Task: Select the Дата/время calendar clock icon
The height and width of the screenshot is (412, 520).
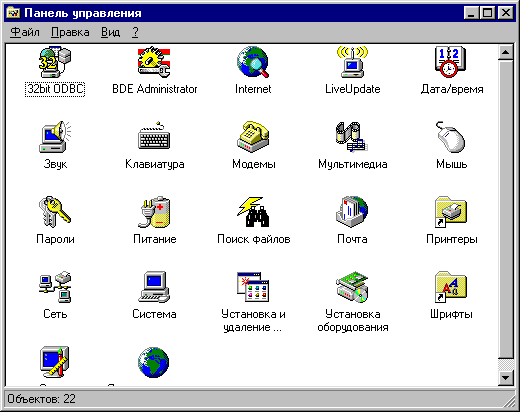Action: click(451, 62)
